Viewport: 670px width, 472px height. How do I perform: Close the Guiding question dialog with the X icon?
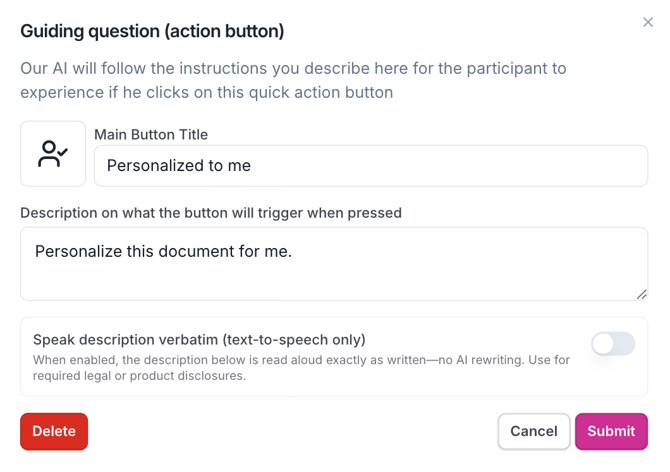click(x=648, y=22)
